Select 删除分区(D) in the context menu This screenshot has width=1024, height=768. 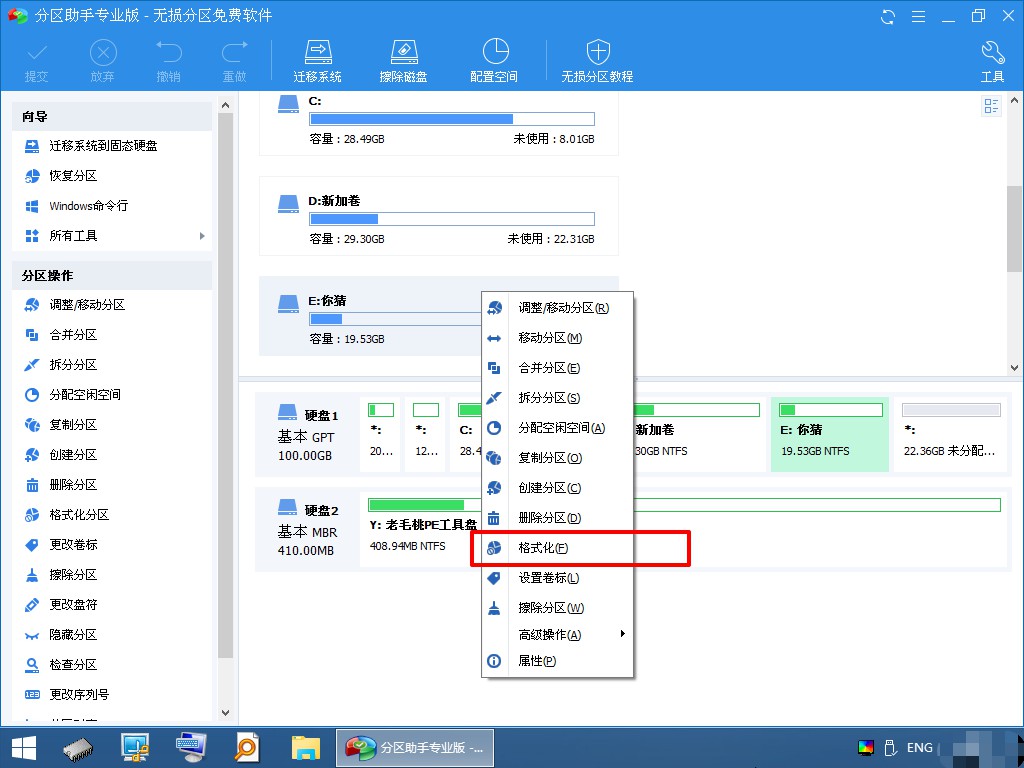pyautogui.click(x=557, y=518)
